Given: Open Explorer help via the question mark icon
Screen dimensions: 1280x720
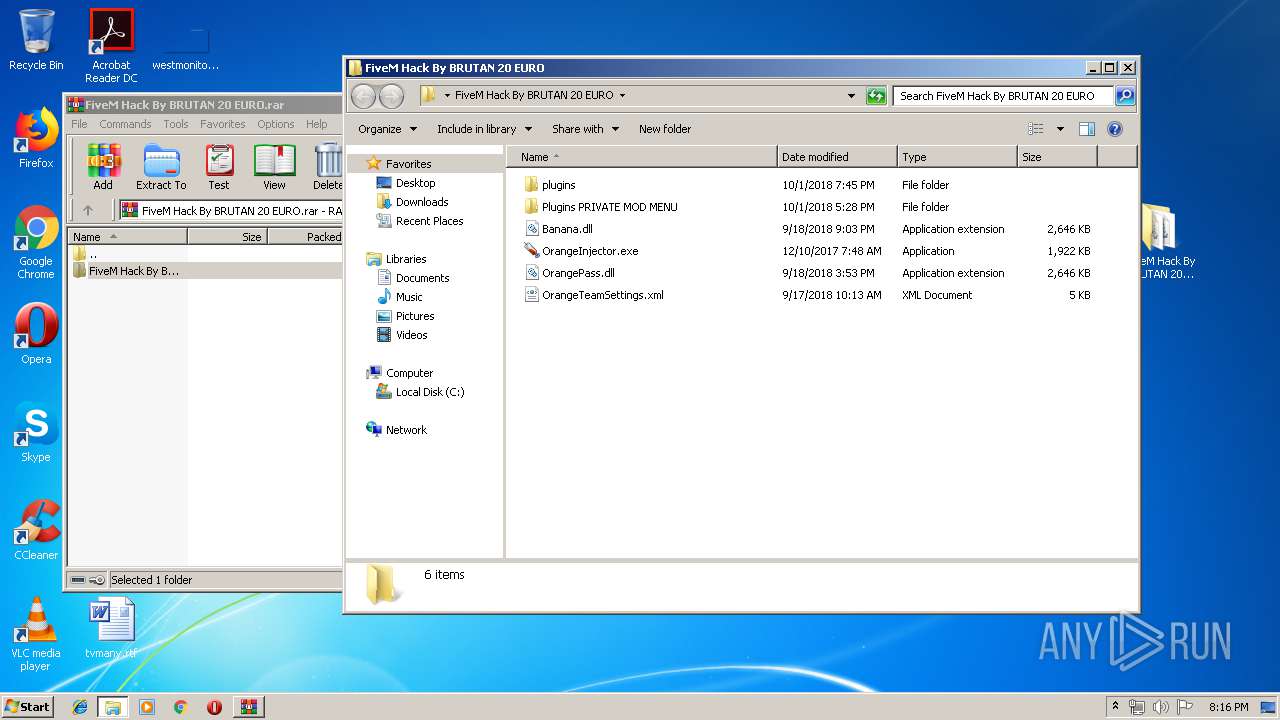Looking at the screenshot, I should (1115, 129).
